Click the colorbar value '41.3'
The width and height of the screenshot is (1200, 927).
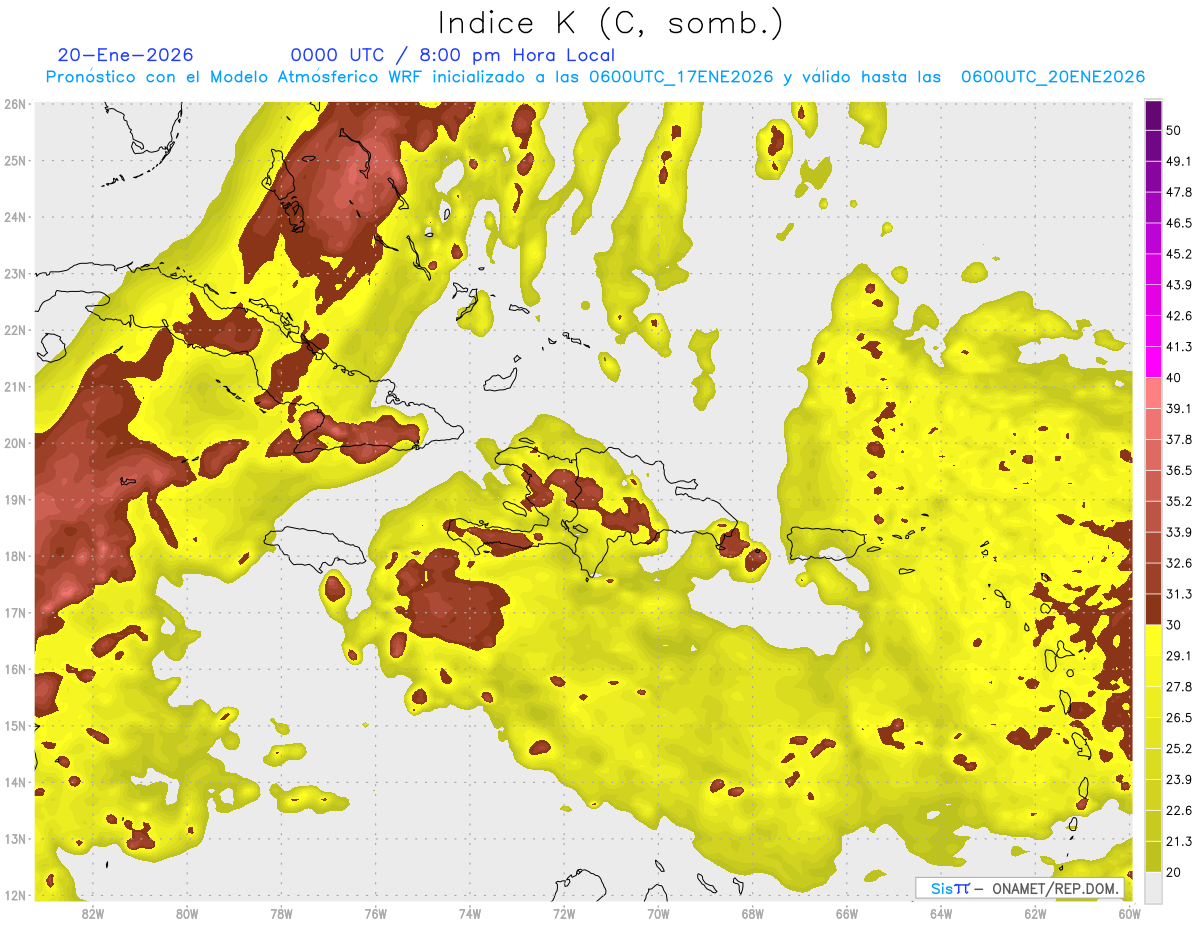tap(1179, 347)
